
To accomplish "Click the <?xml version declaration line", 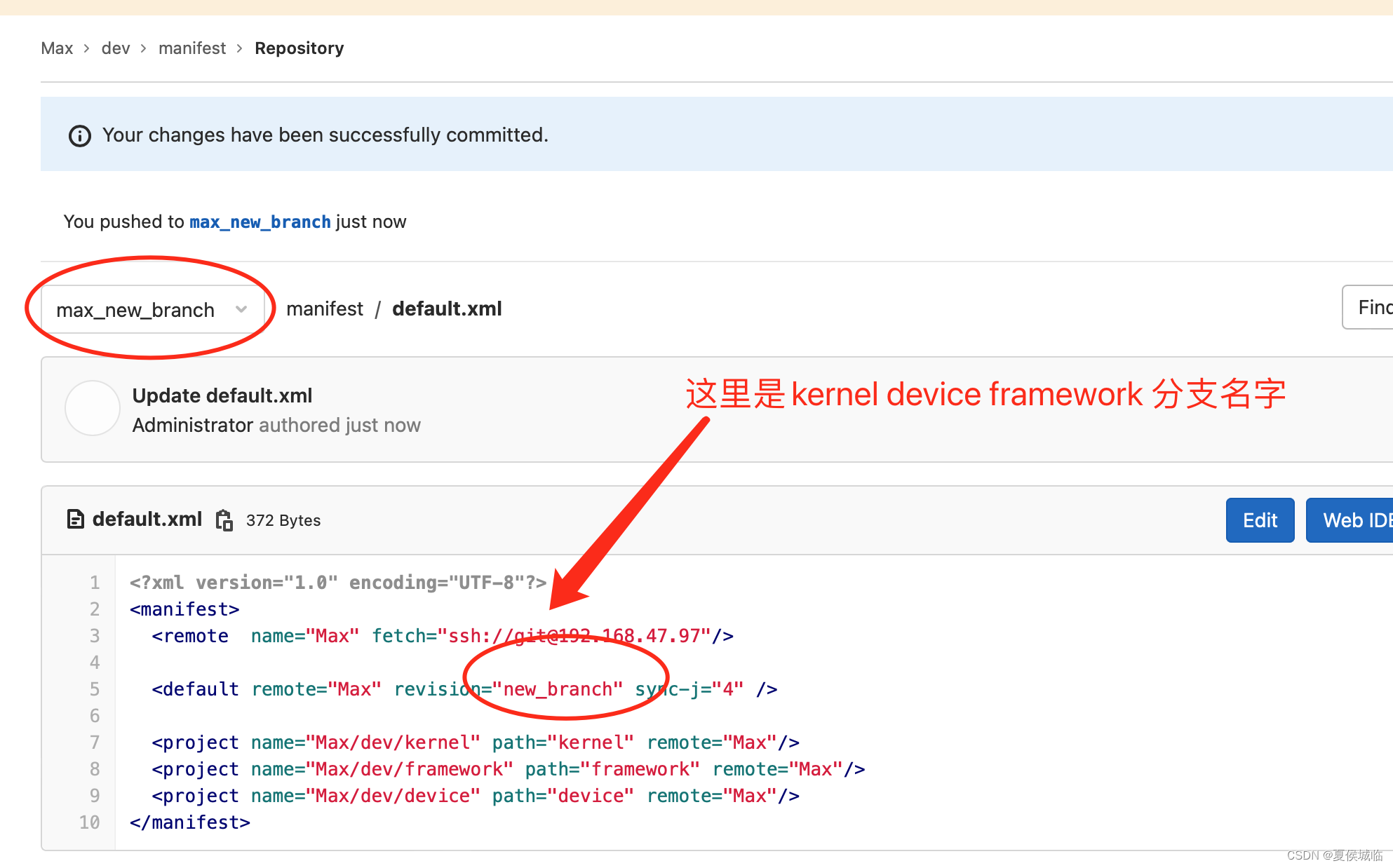I will pos(338,583).
